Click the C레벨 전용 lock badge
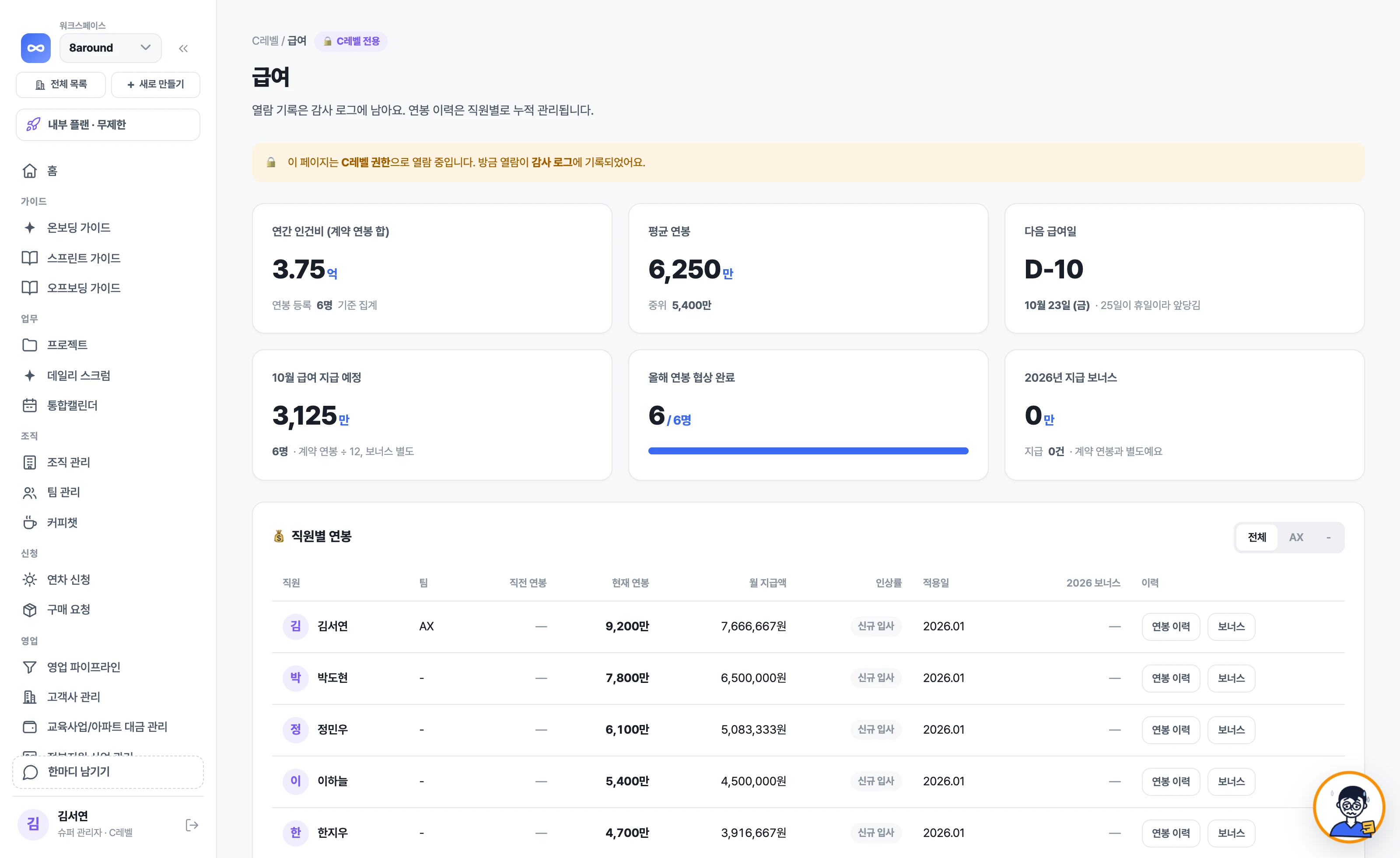The image size is (1400, 858). (x=351, y=41)
